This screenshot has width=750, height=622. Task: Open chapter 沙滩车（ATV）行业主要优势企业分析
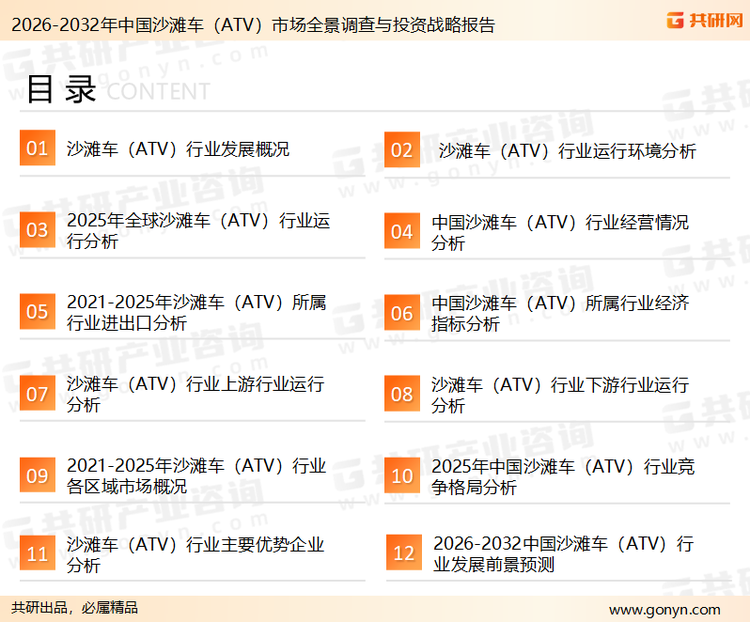coord(195,555)
